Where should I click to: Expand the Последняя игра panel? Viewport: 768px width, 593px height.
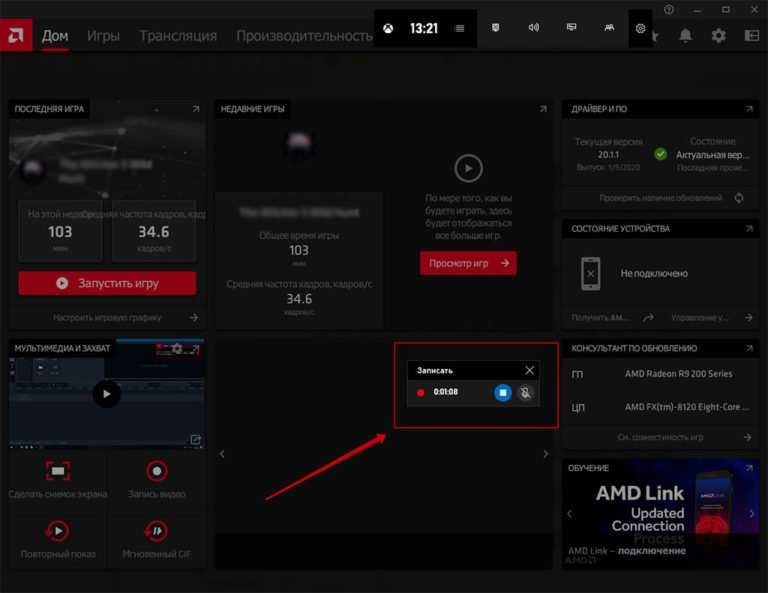click(196, 109)
